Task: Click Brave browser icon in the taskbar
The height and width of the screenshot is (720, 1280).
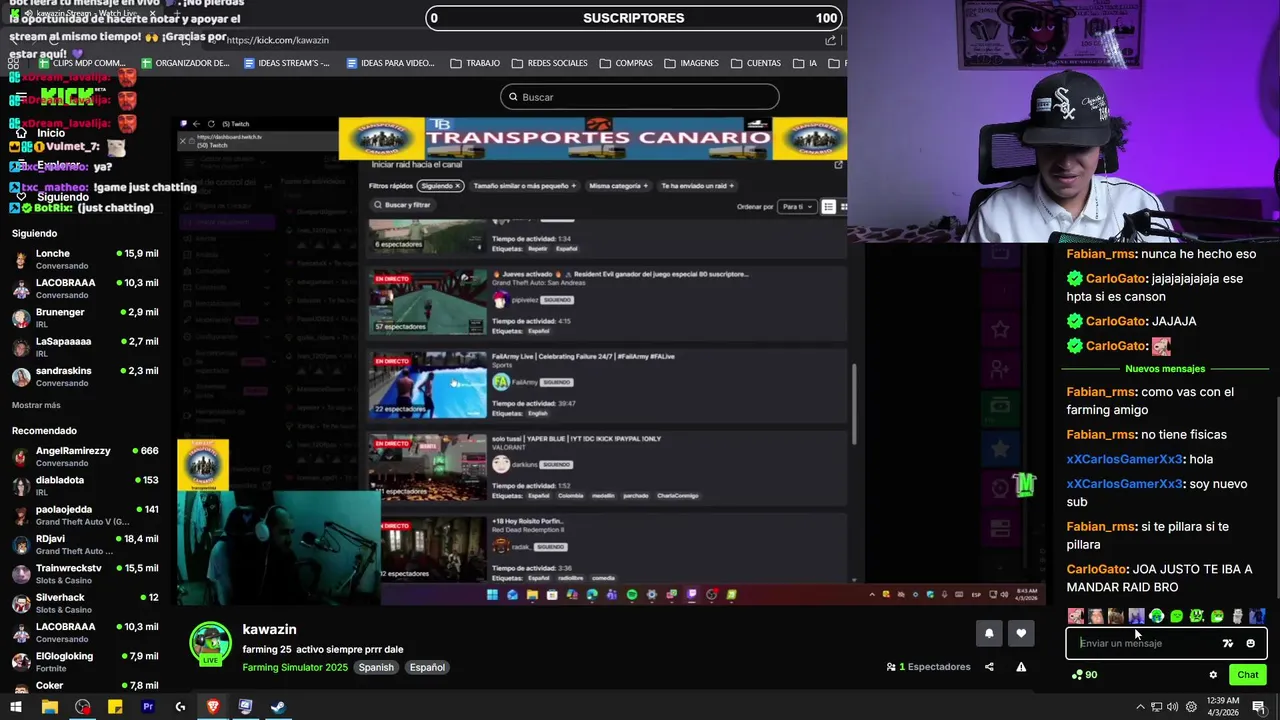Action: (213, 707)
